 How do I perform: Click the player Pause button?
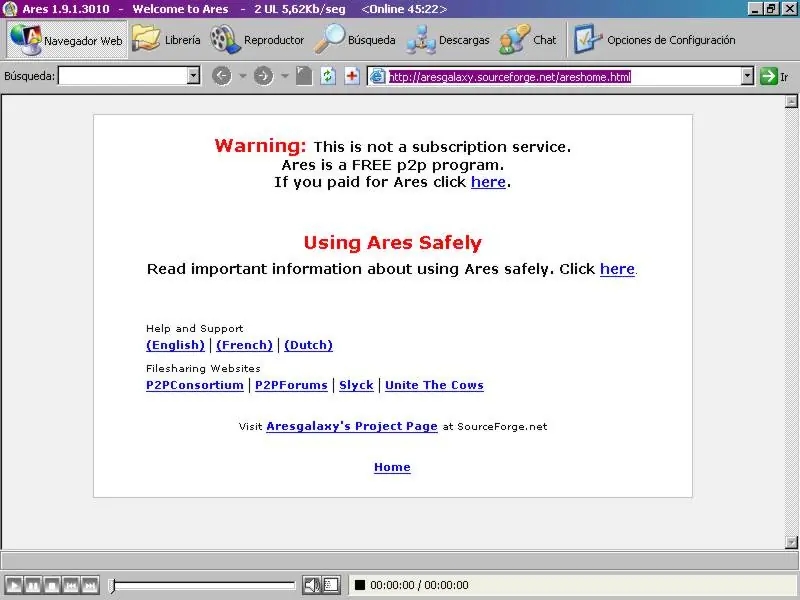(x=33, y=585)
